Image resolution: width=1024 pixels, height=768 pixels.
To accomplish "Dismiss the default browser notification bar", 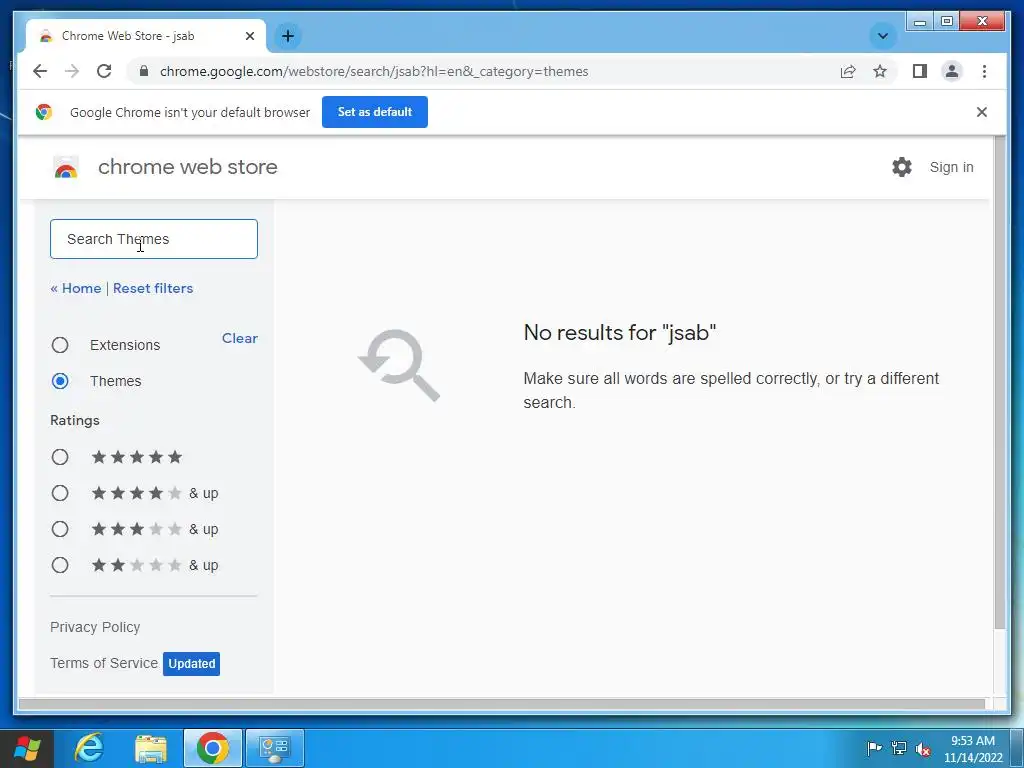I will (981, 112).
